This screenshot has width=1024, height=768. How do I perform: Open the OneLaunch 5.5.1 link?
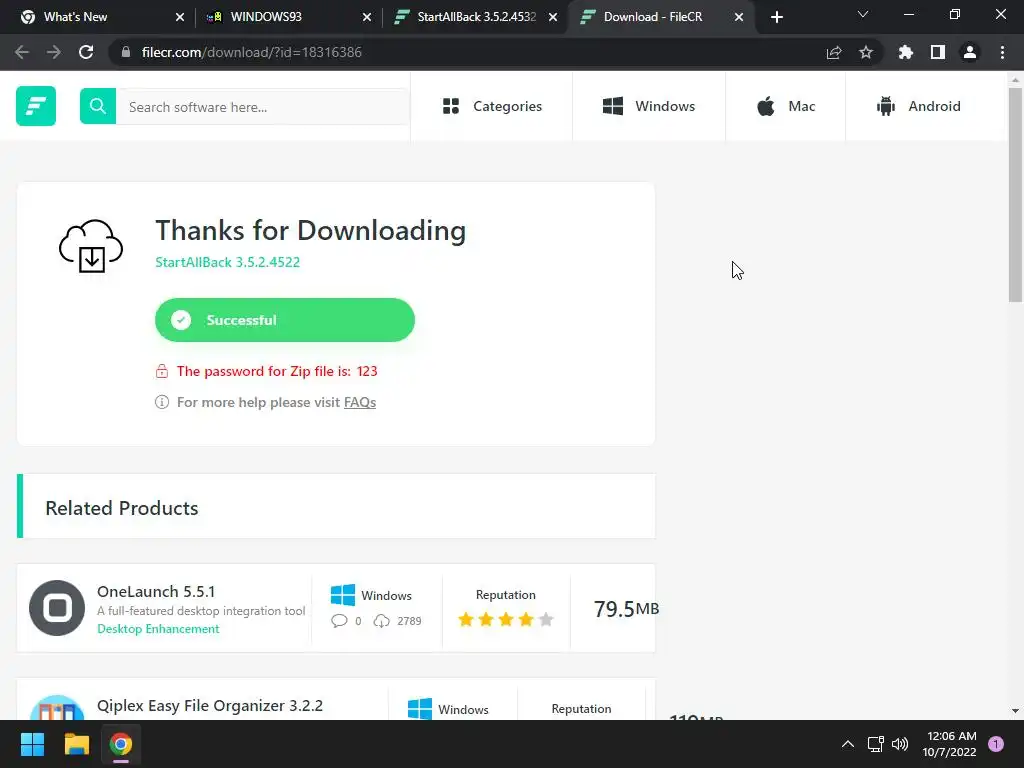pyautogui.click(x=156, y=591)
